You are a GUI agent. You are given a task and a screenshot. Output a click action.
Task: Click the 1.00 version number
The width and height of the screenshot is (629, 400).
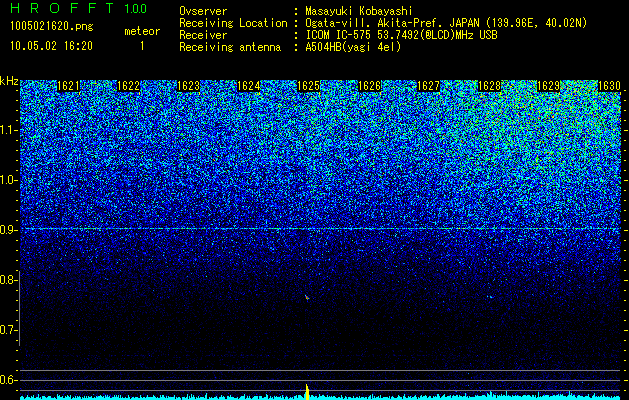pyautogui.click(x=136, y=9)
